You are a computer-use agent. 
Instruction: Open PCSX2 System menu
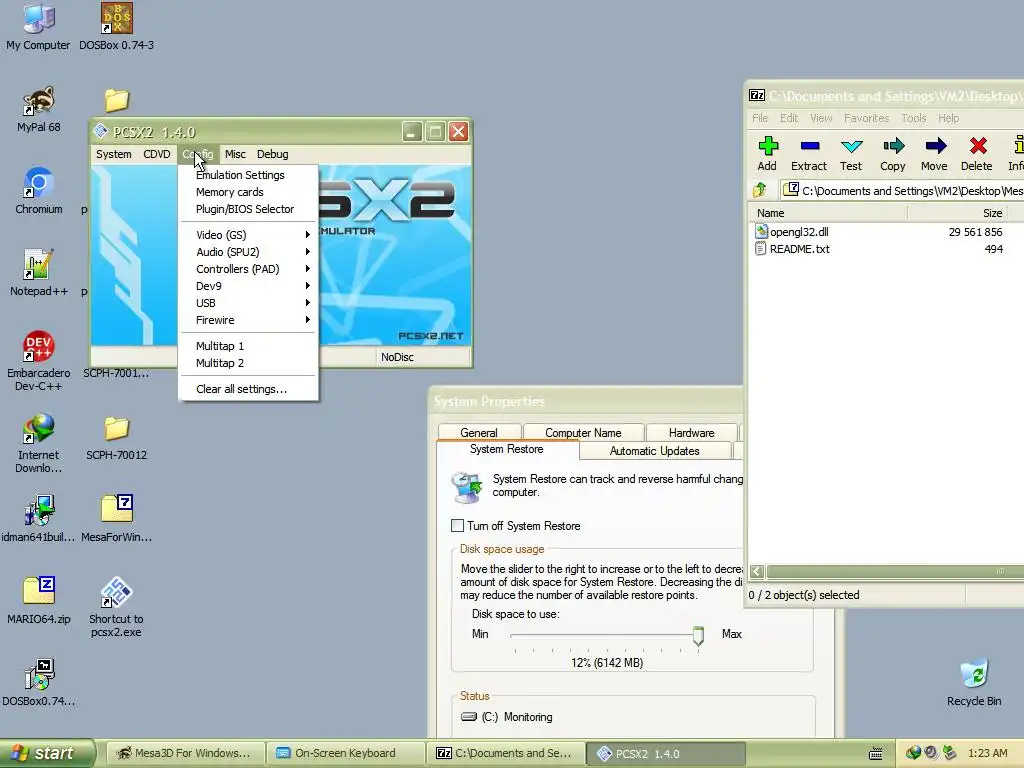pos(114,154)
